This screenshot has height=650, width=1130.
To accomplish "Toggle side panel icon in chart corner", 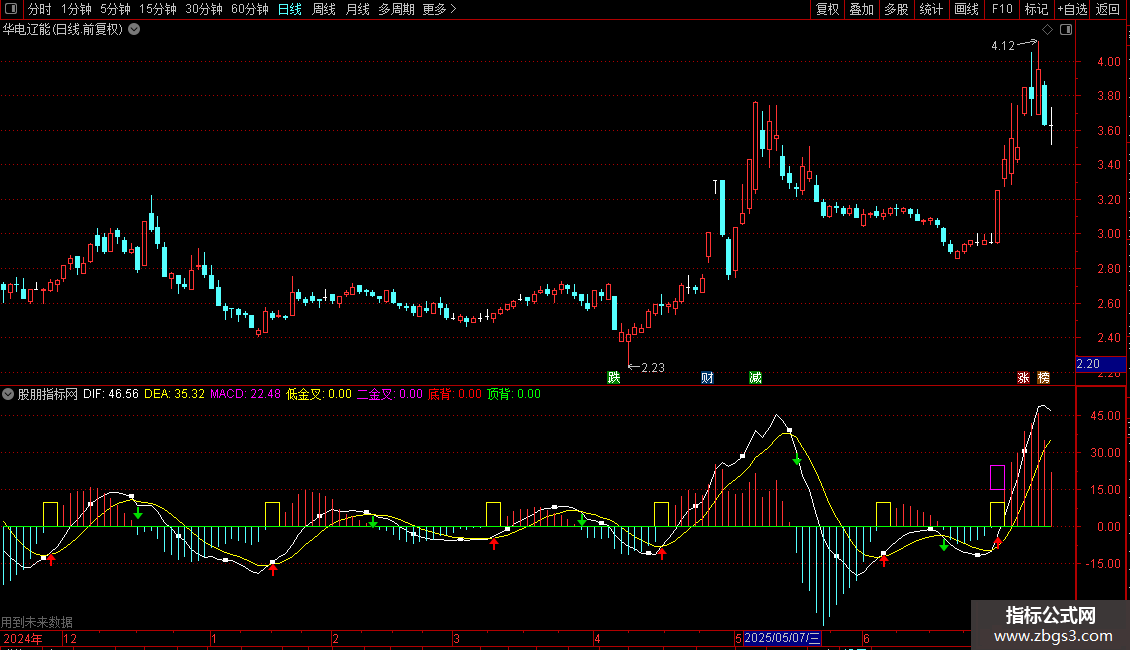I will [x=1066, y=30].
